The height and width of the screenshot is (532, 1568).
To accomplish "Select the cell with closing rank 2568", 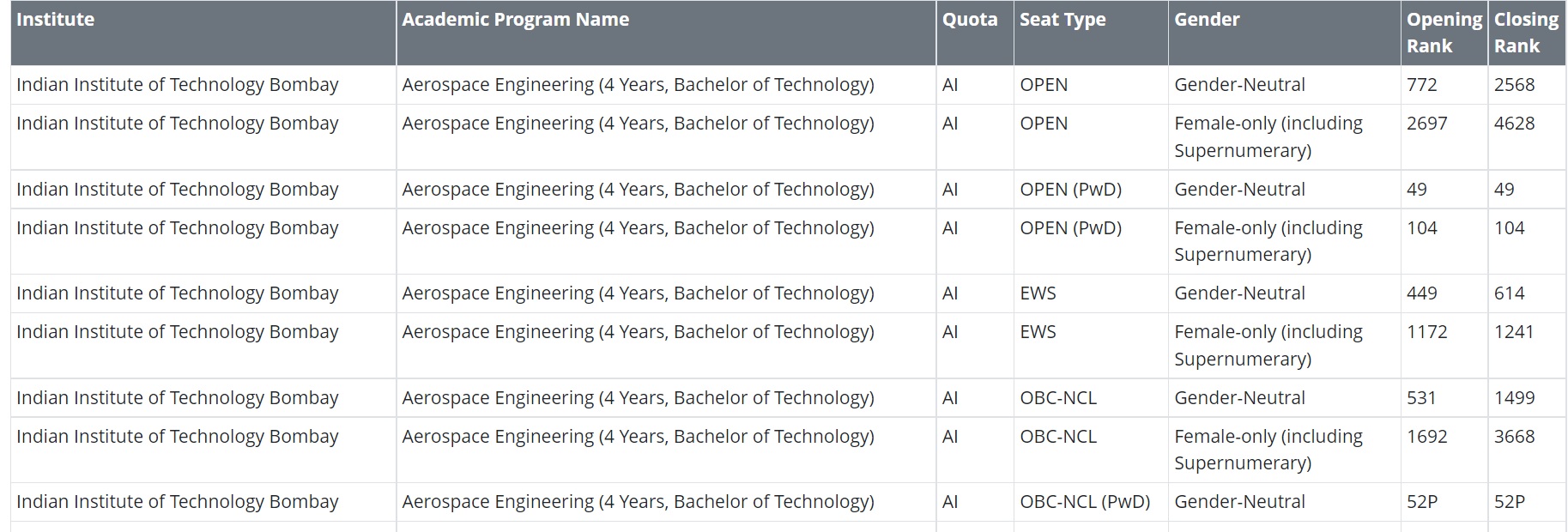I will (1514, 85).
